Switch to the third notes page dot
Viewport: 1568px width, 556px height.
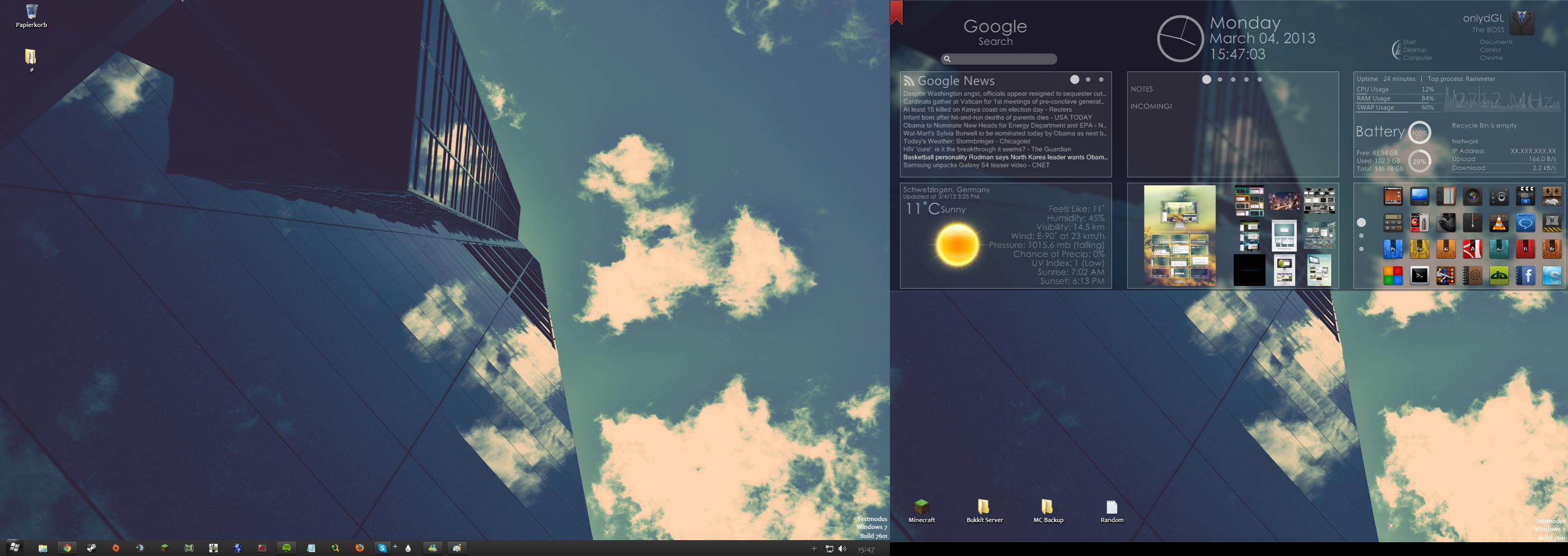(x=1233, y=79)
